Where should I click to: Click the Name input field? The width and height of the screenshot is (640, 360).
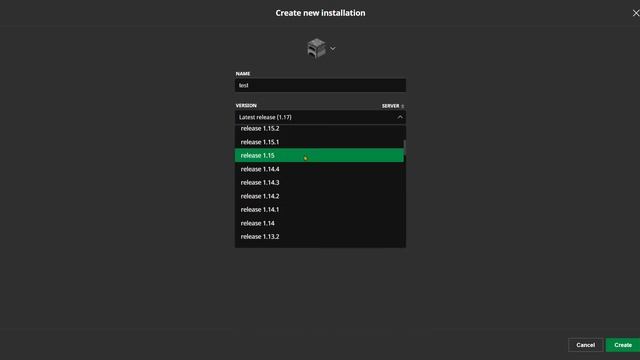(320, 85)
